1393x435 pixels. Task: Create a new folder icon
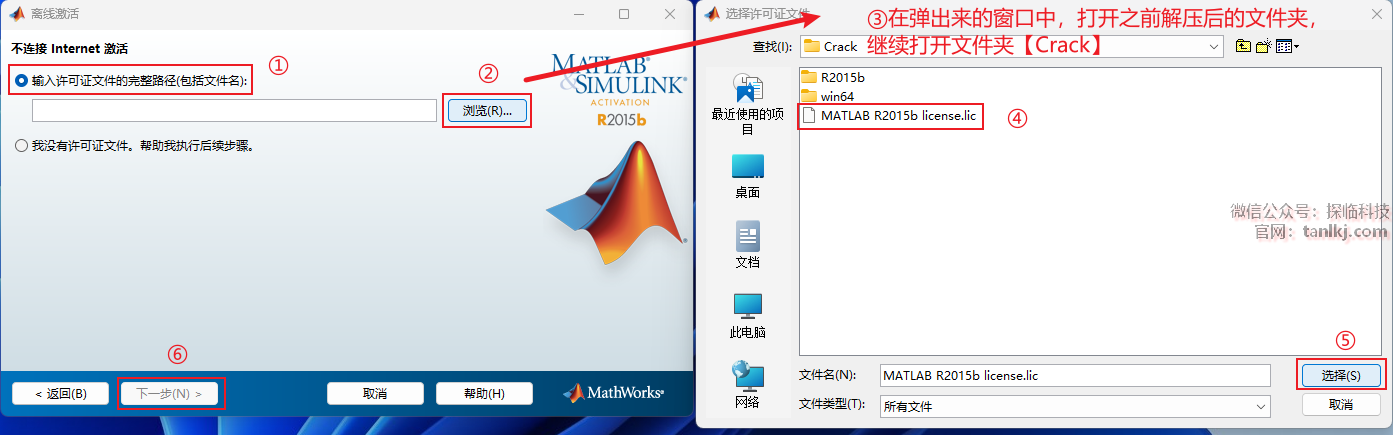pos(1263,46)
